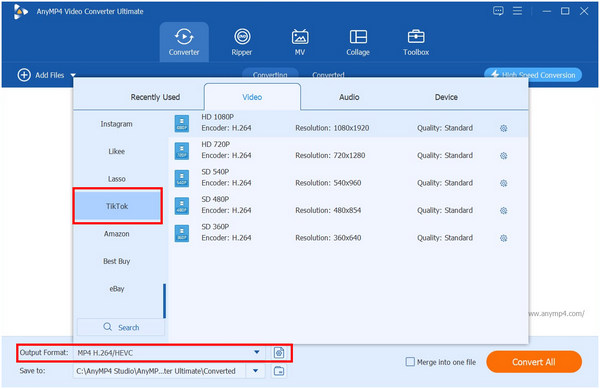Switch to the Device tab

446,97
